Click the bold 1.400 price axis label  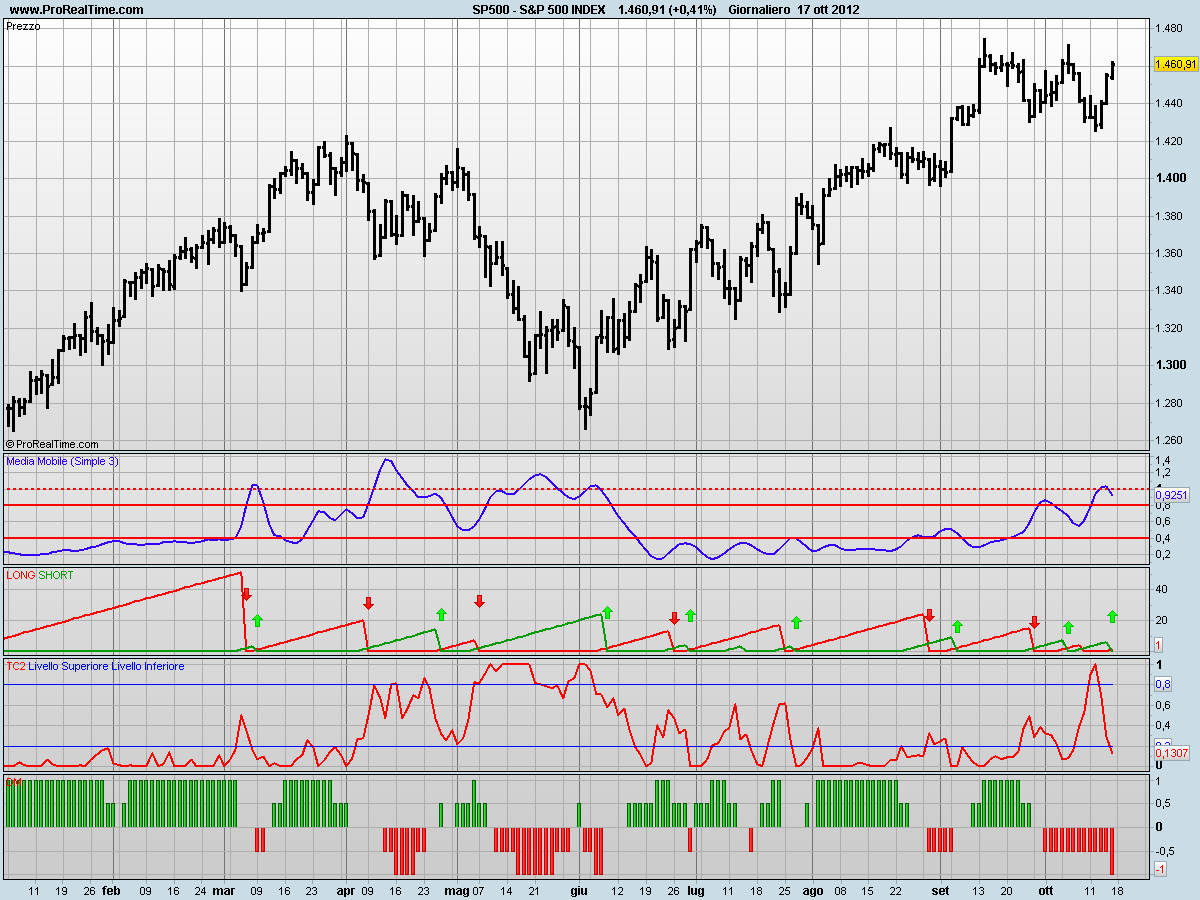pos(1169,178)
